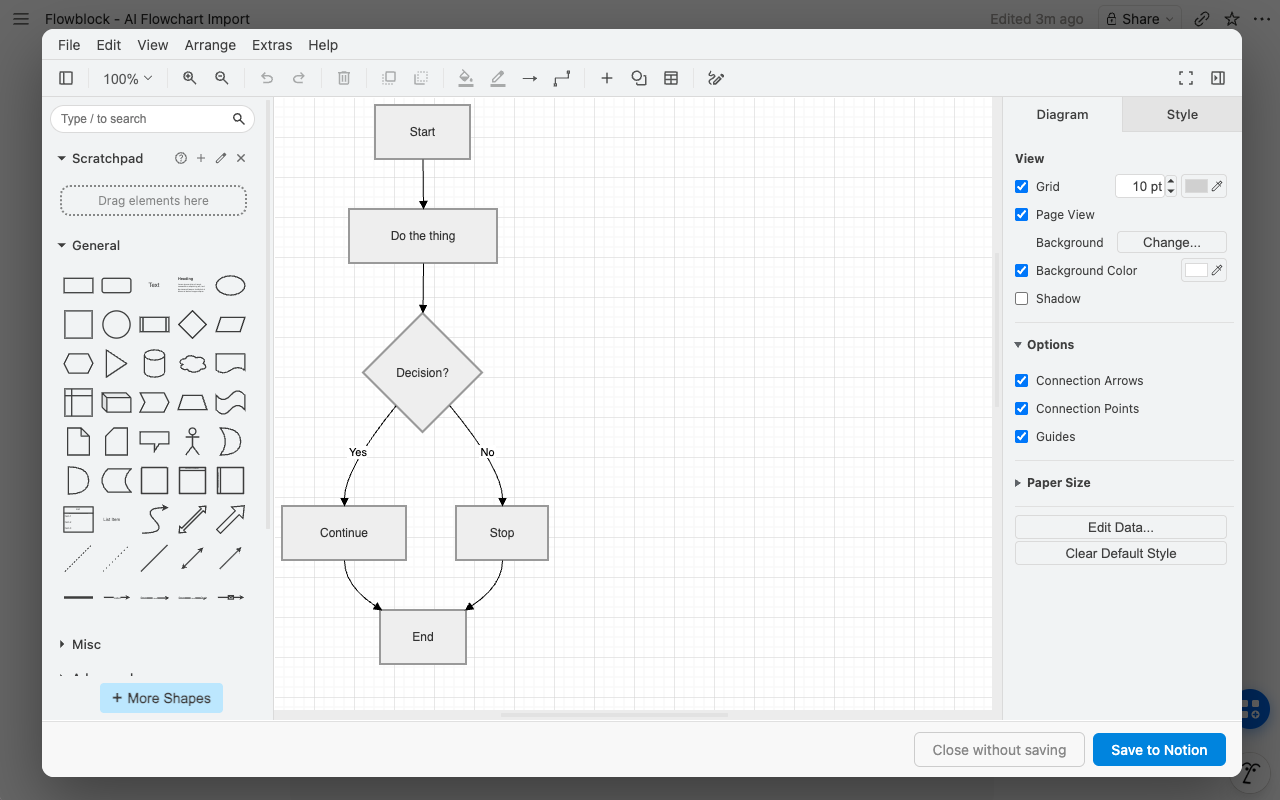Select the hexagon shape in General
1280x800 pixels.
[78, 363]
